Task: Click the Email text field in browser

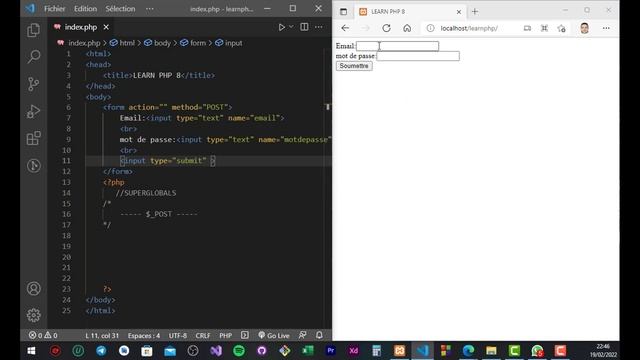Action: click(x=398, y=46)
